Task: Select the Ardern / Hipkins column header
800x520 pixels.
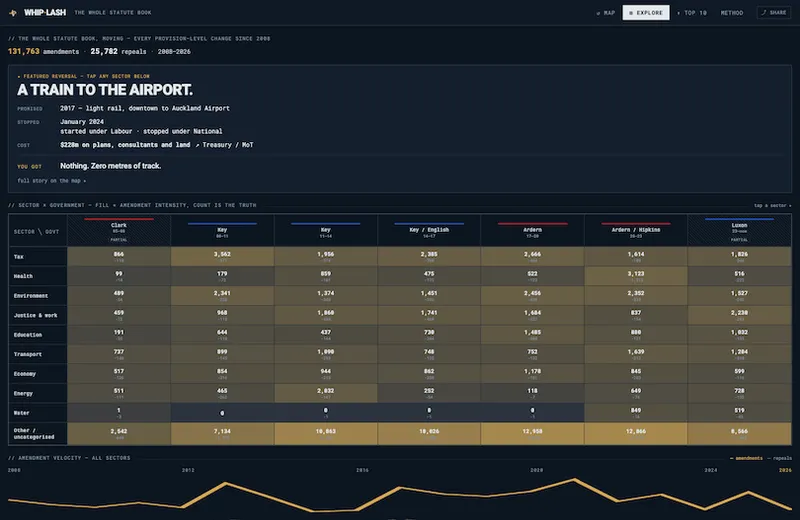Action: [636, 230]
